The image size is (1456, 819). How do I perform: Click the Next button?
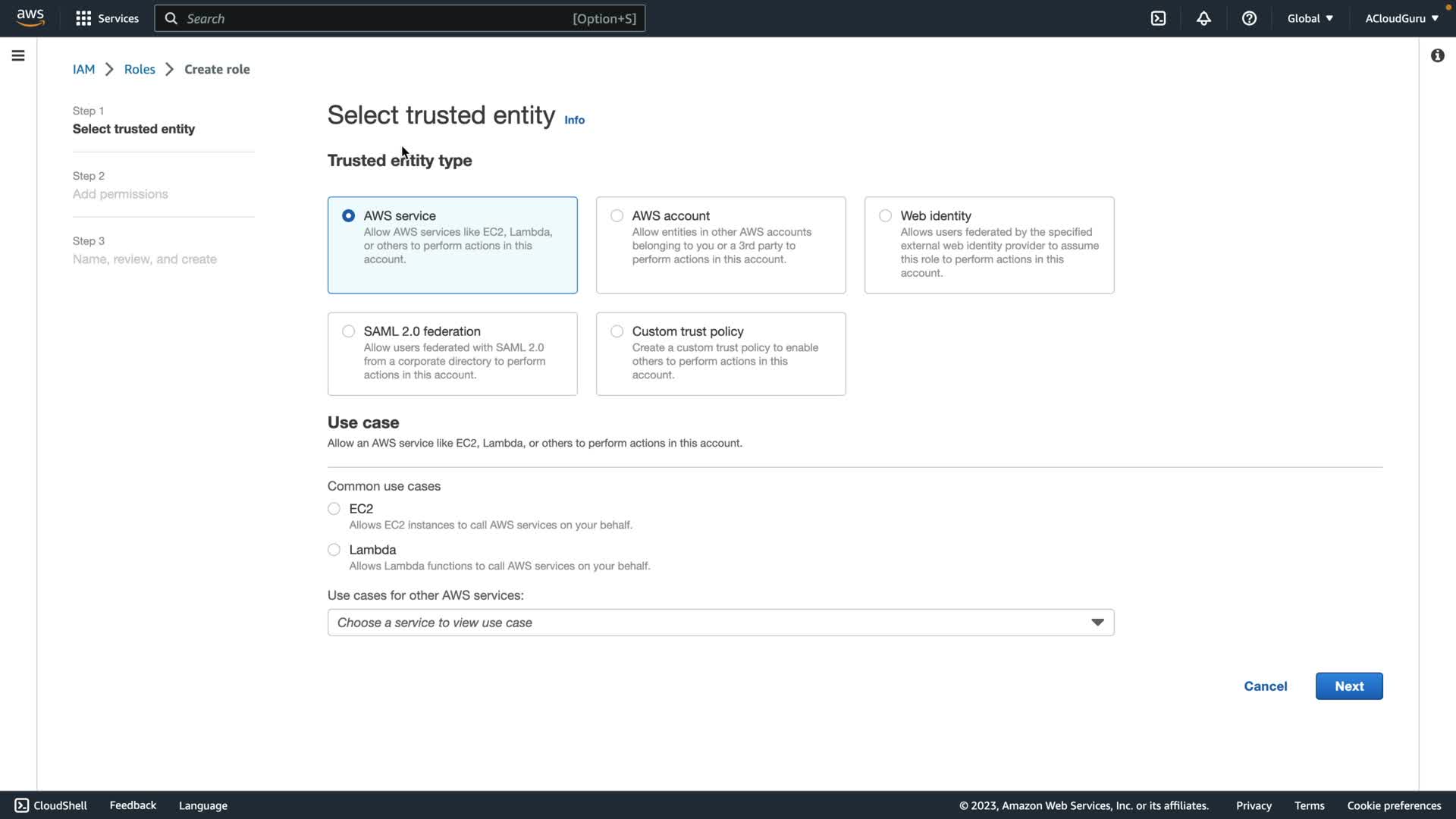(1348, 686)
